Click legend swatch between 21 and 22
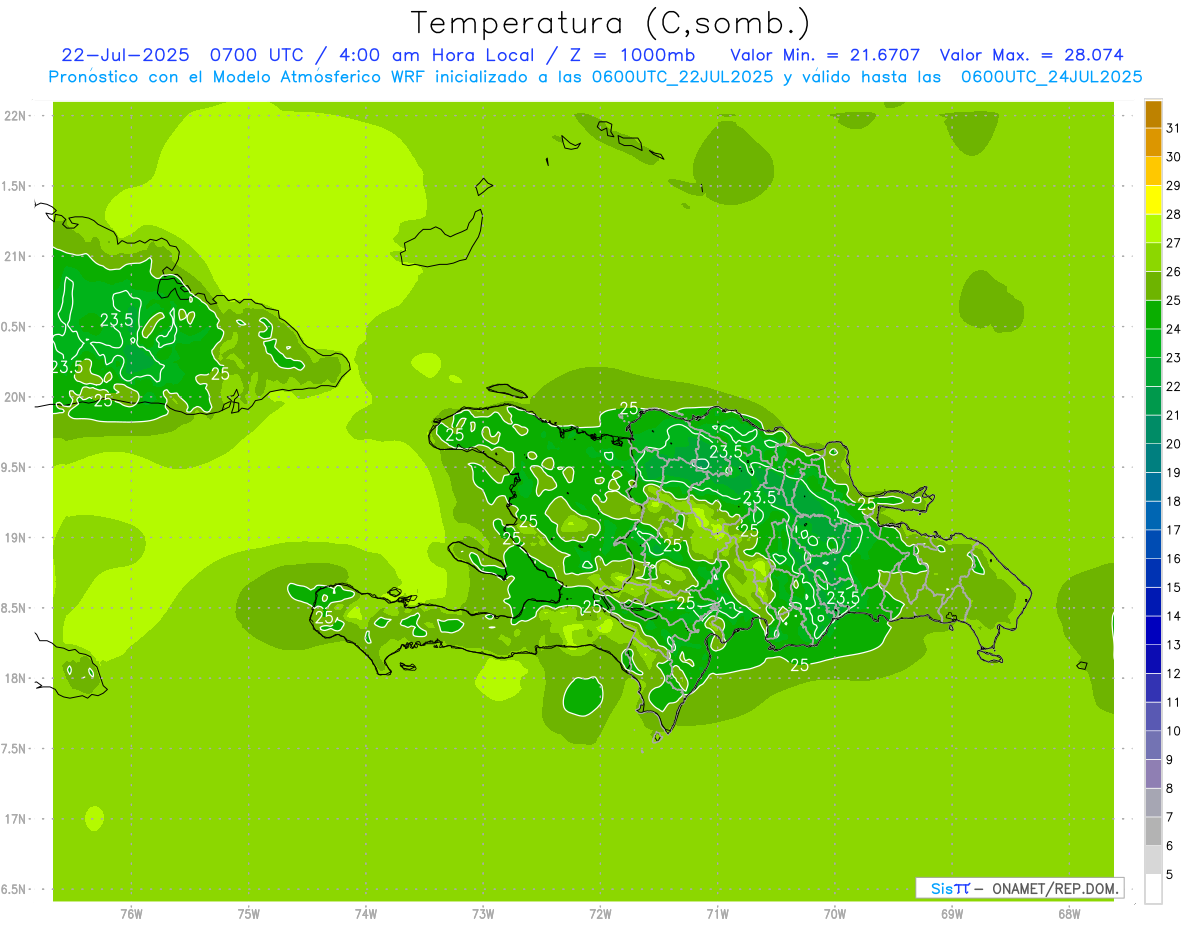Screen dimensions: 1200x927 click(x=1153, y=401)
